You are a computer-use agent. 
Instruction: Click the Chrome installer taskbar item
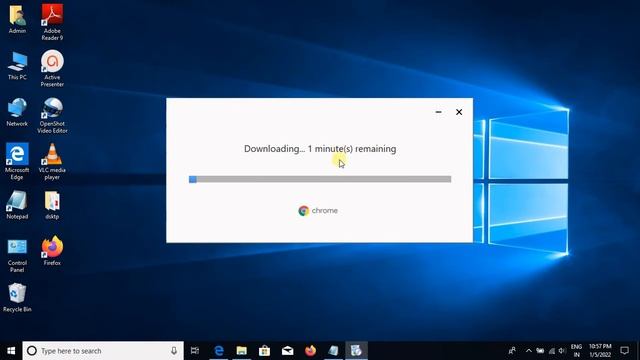tap(356, 351)
